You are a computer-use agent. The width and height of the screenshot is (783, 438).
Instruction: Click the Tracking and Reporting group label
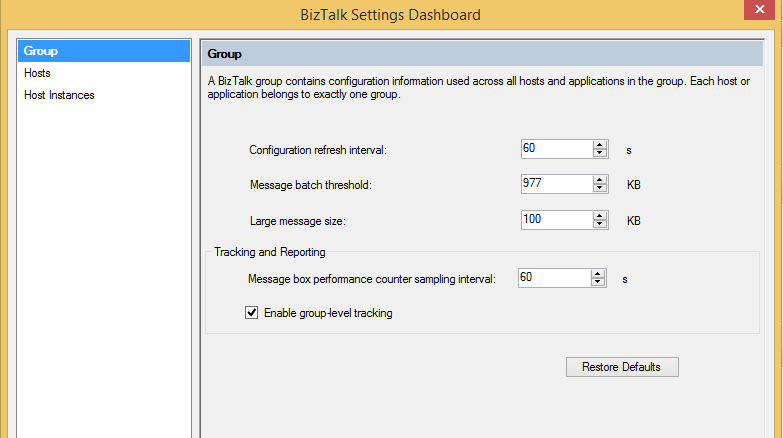coord(270,252)
